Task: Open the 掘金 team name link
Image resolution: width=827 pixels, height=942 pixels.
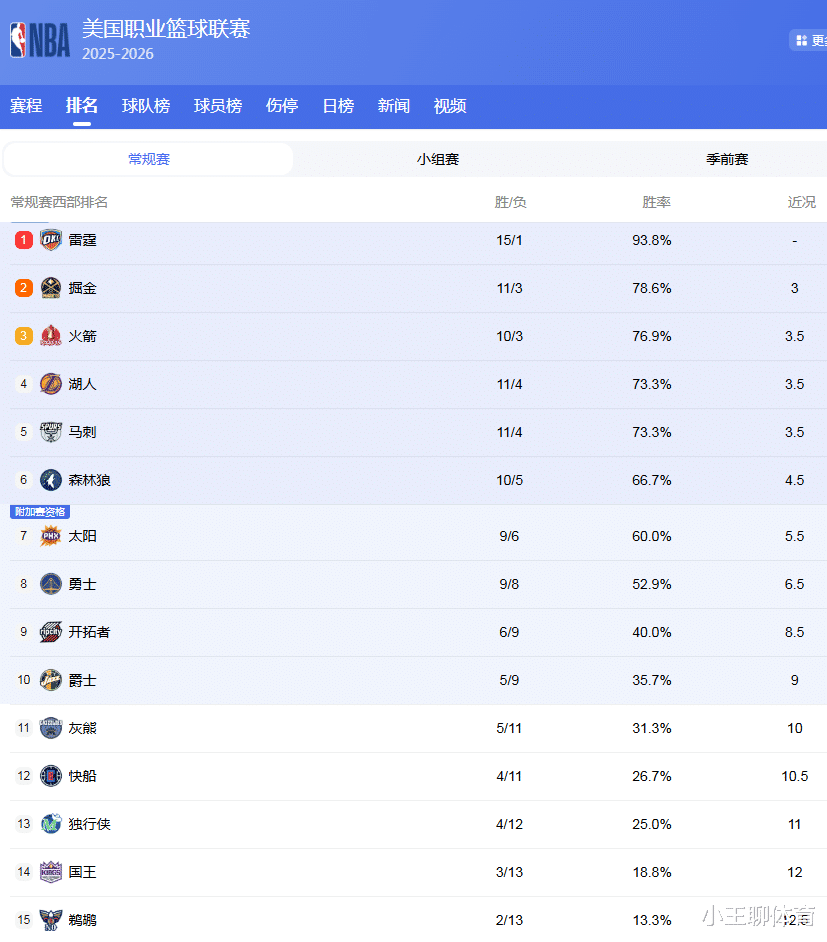Action: coord(82,288)
